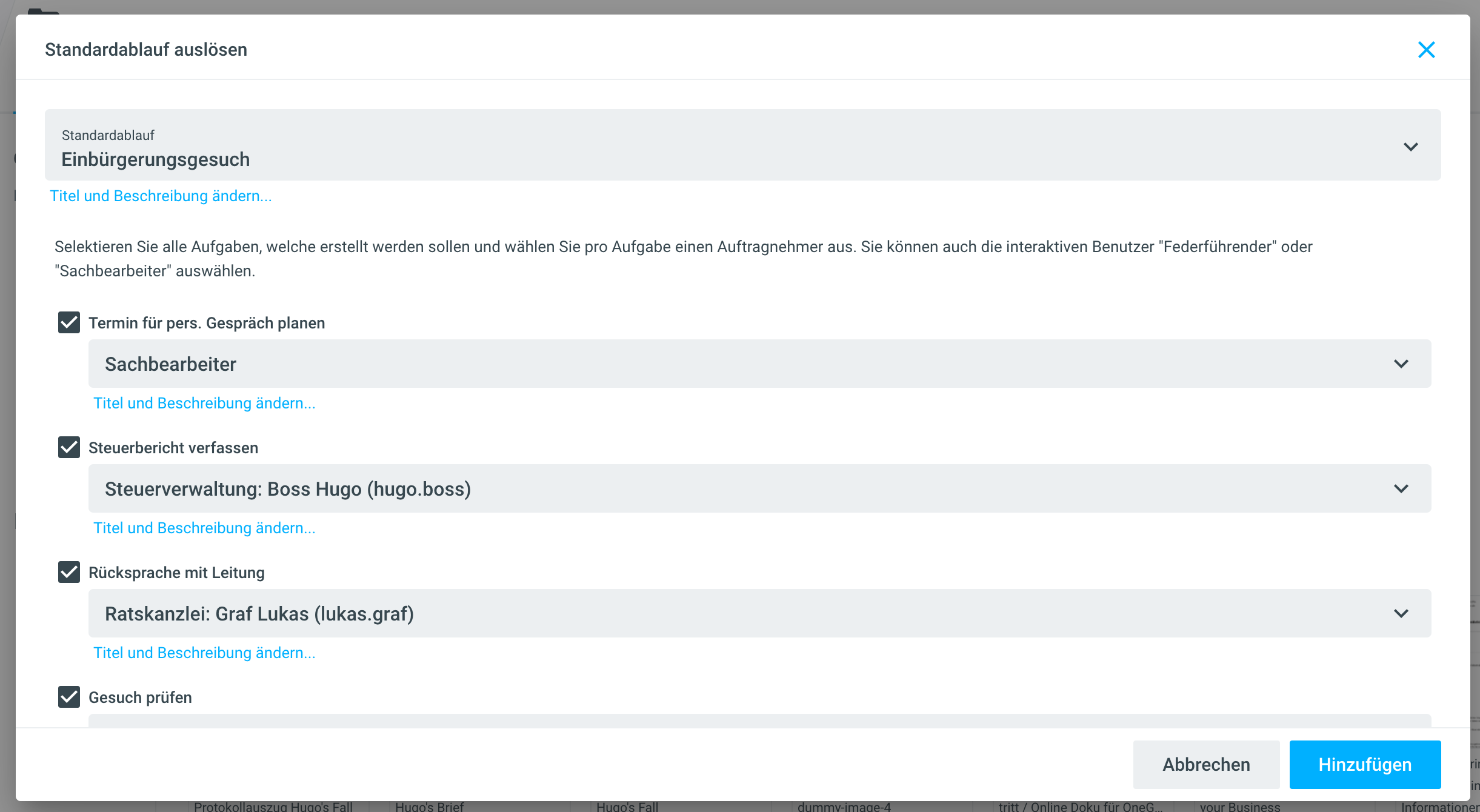The image size is (1480, 812).
Task: Edit title link under Steuerverwaltung dropdown
Action: (x=204, y=528)
